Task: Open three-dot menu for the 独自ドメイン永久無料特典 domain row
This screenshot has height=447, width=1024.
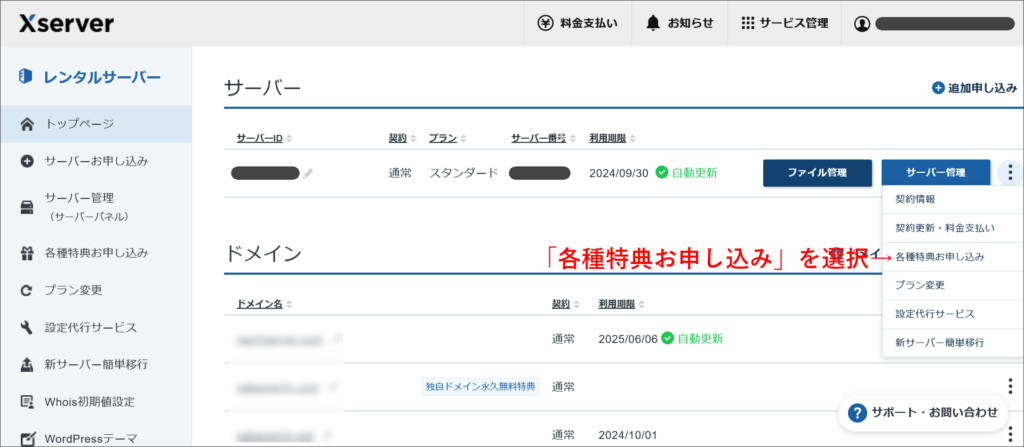Action: [1010, 384]
